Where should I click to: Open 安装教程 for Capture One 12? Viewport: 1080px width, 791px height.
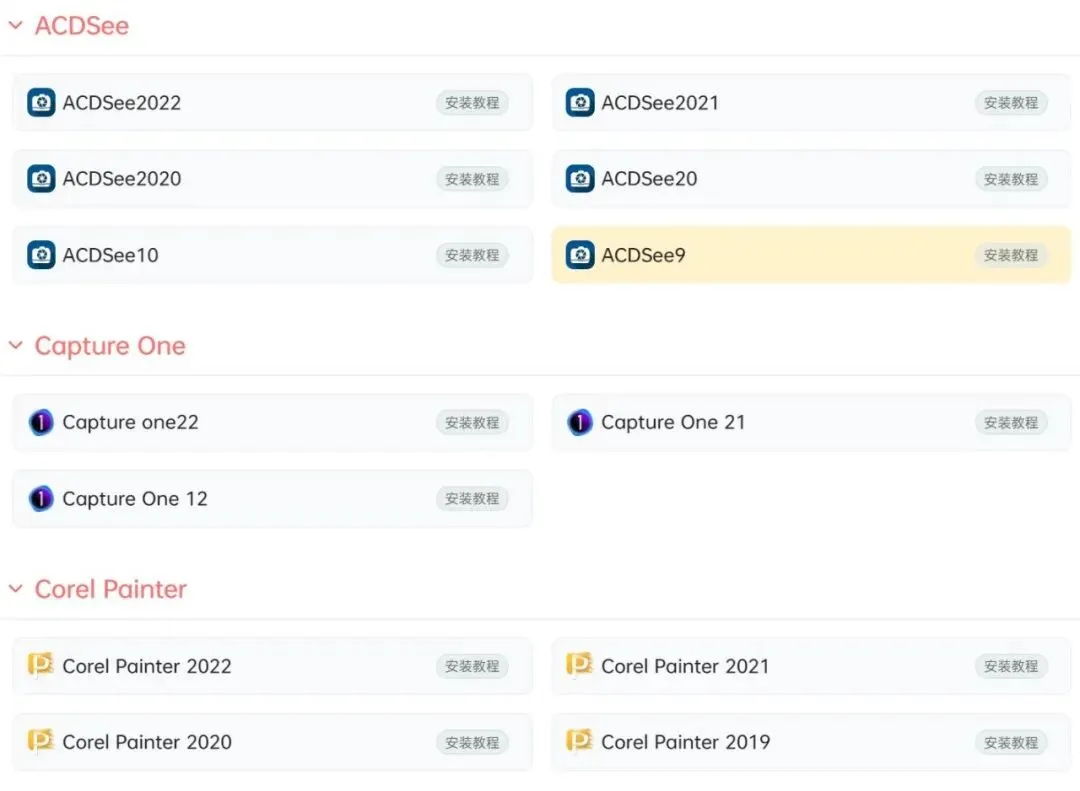point(472,498)
